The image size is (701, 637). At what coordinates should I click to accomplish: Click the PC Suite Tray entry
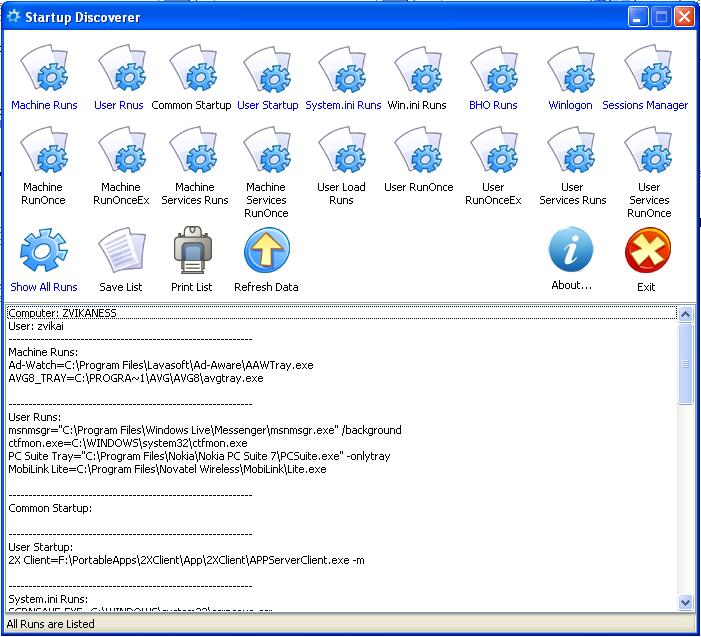coord(199,456)
